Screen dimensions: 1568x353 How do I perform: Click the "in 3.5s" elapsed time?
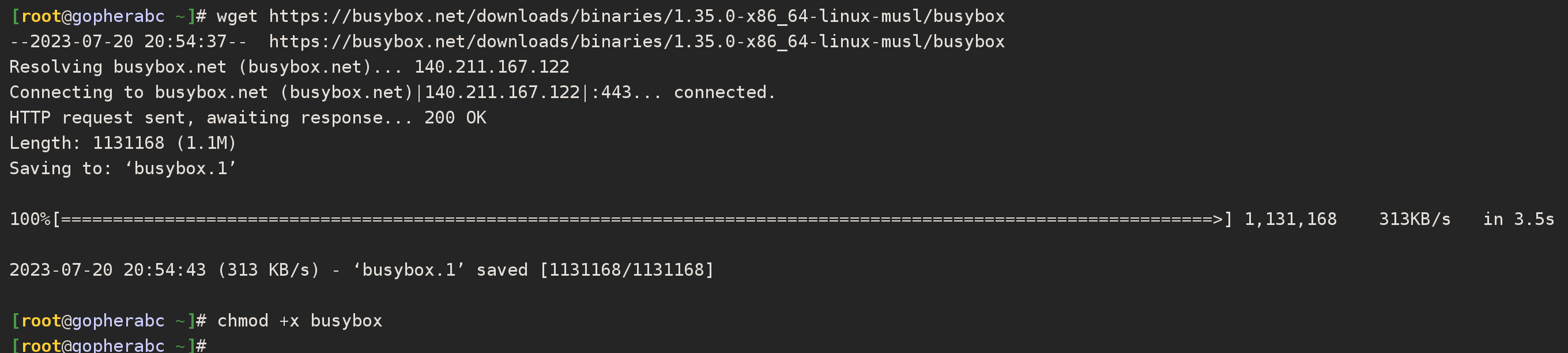(x=1518, y=220)
